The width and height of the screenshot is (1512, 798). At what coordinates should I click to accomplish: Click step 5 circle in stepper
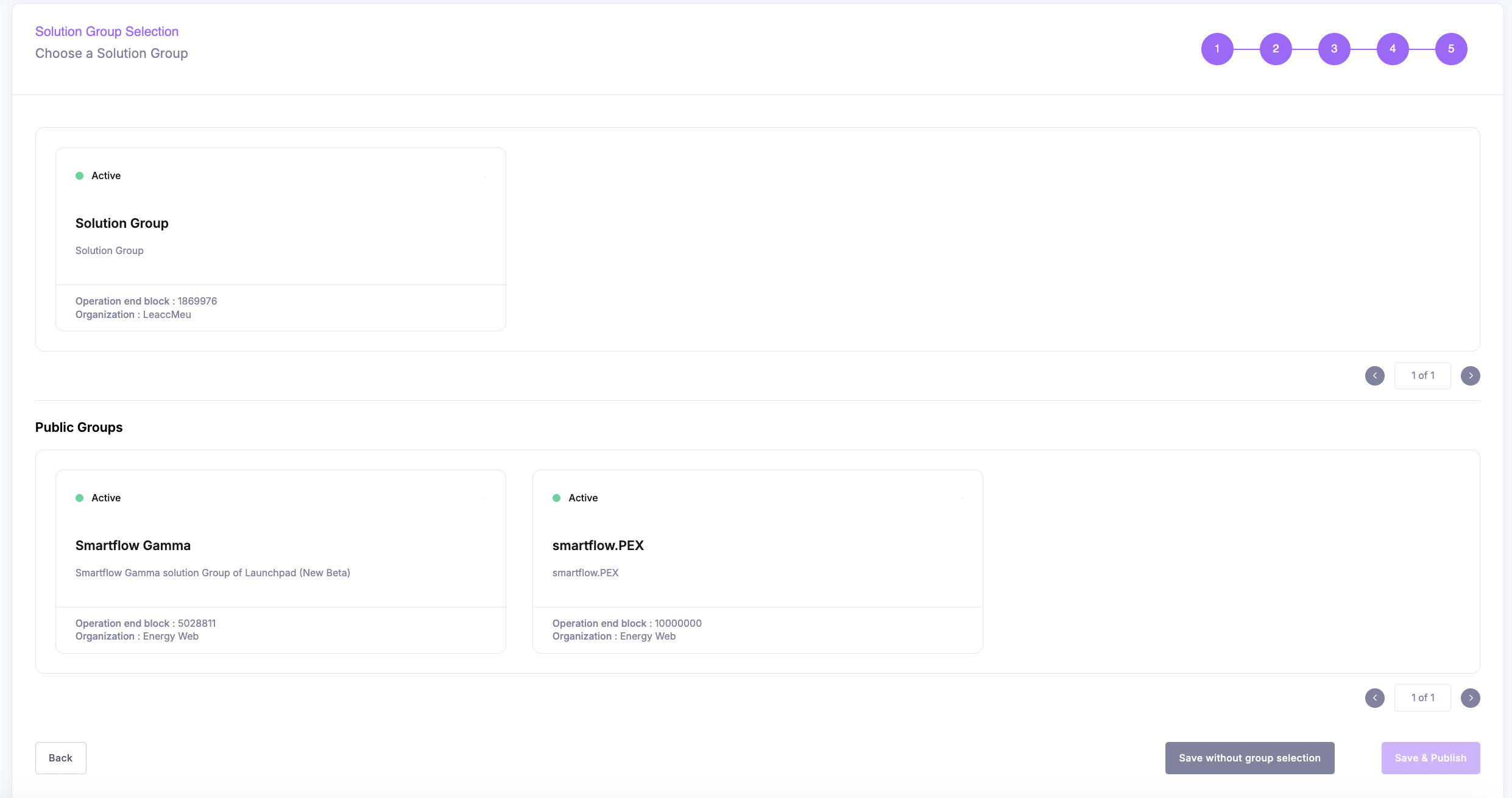tap(1451, 49)
